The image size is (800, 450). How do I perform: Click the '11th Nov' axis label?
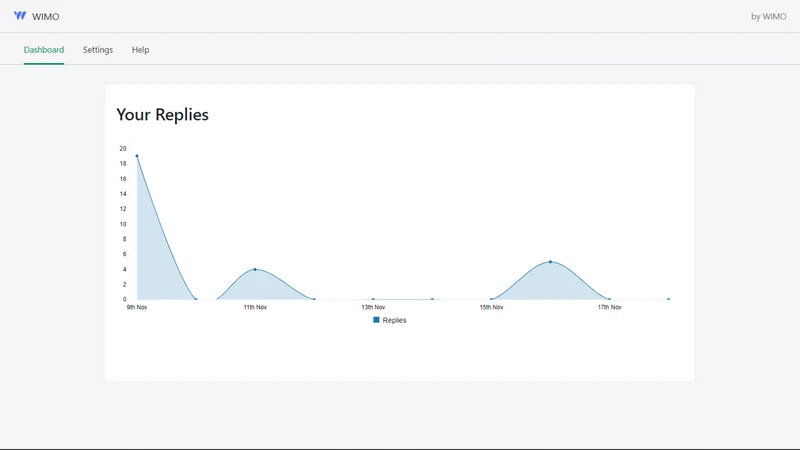click(255, 307)
